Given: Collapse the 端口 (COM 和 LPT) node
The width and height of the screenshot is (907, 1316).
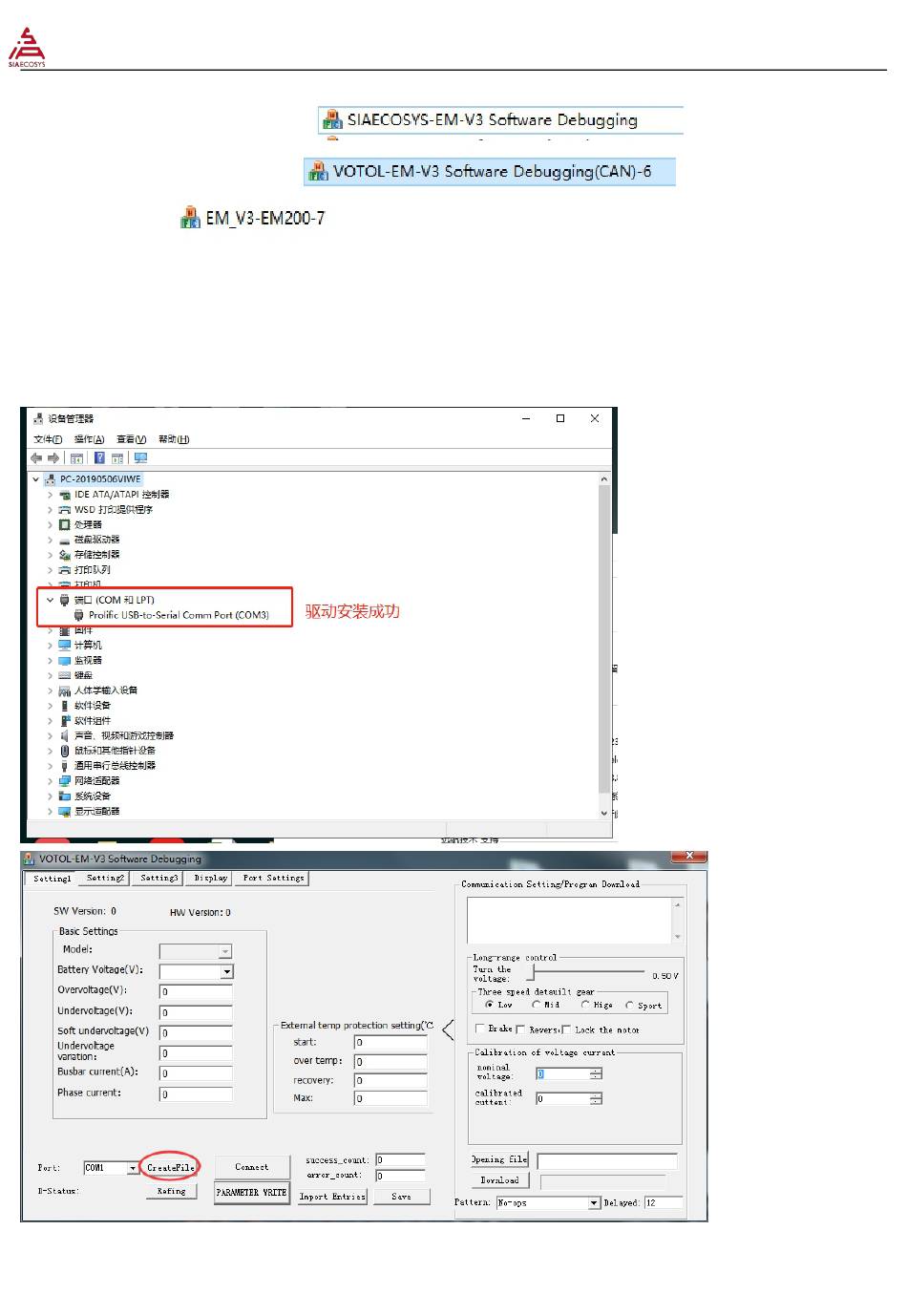Looking at the screenshot, I should pyautogui.click(x=51, y=601).
